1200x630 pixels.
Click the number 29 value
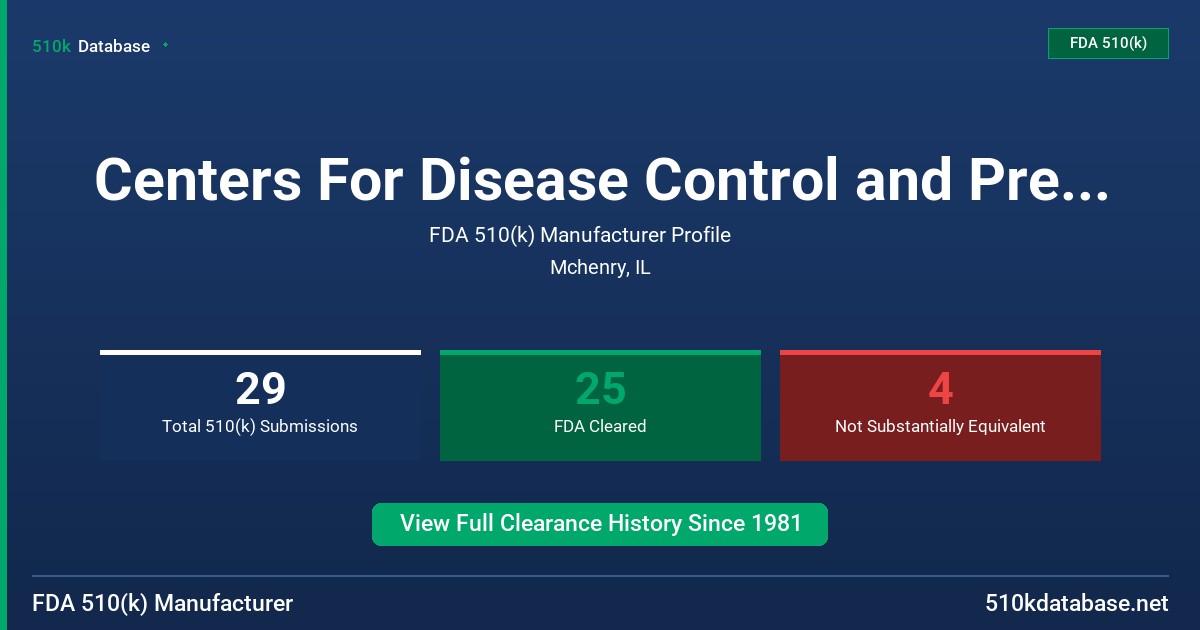click(260, 388)
